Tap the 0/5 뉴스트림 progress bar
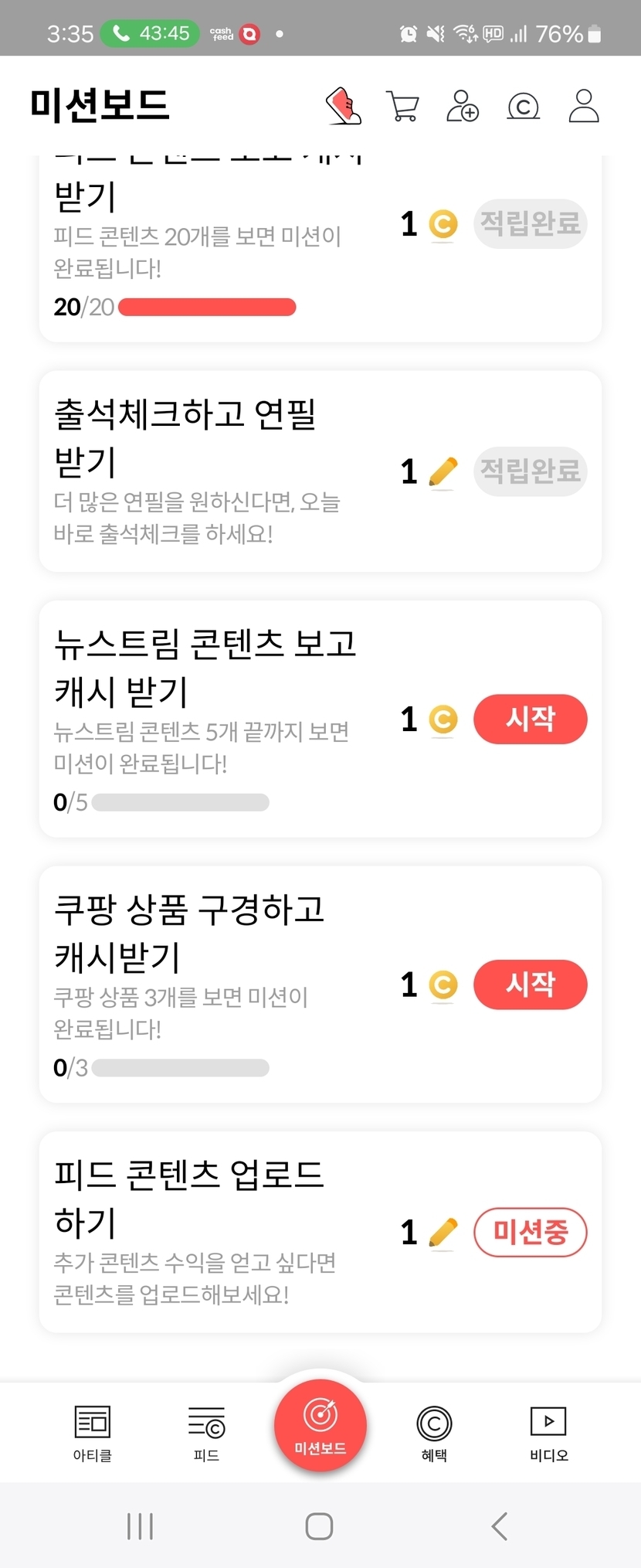This screenshot has height=1568, width=641. 180,803
